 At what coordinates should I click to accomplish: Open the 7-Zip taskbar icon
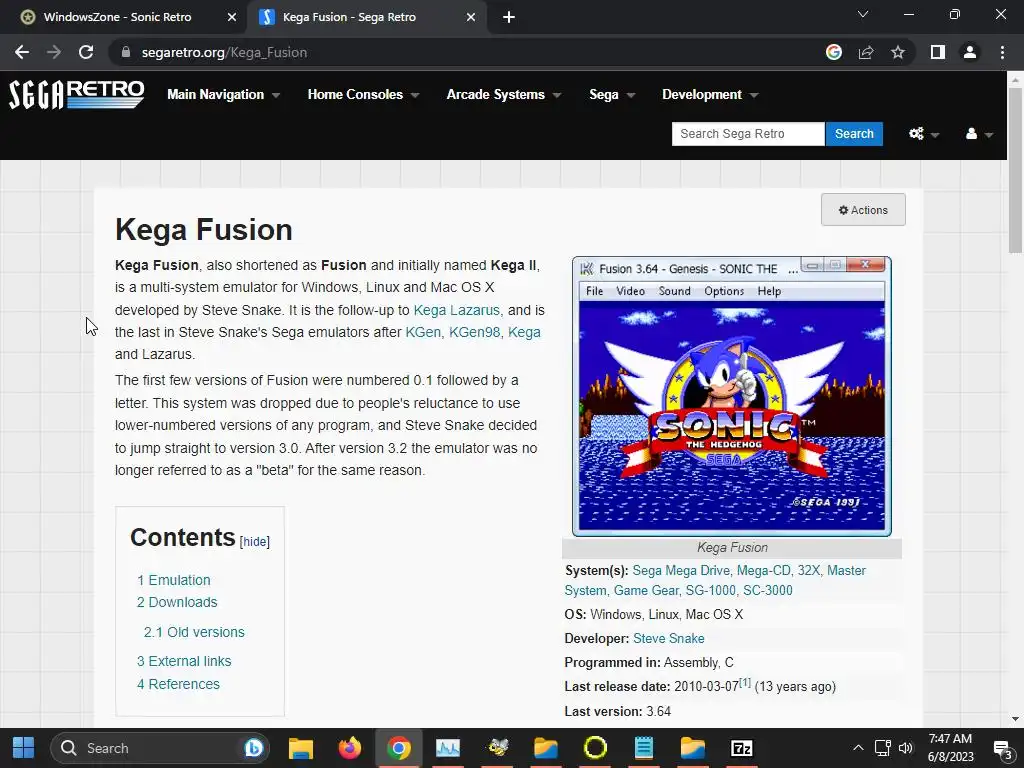click(x=741, y=748)
